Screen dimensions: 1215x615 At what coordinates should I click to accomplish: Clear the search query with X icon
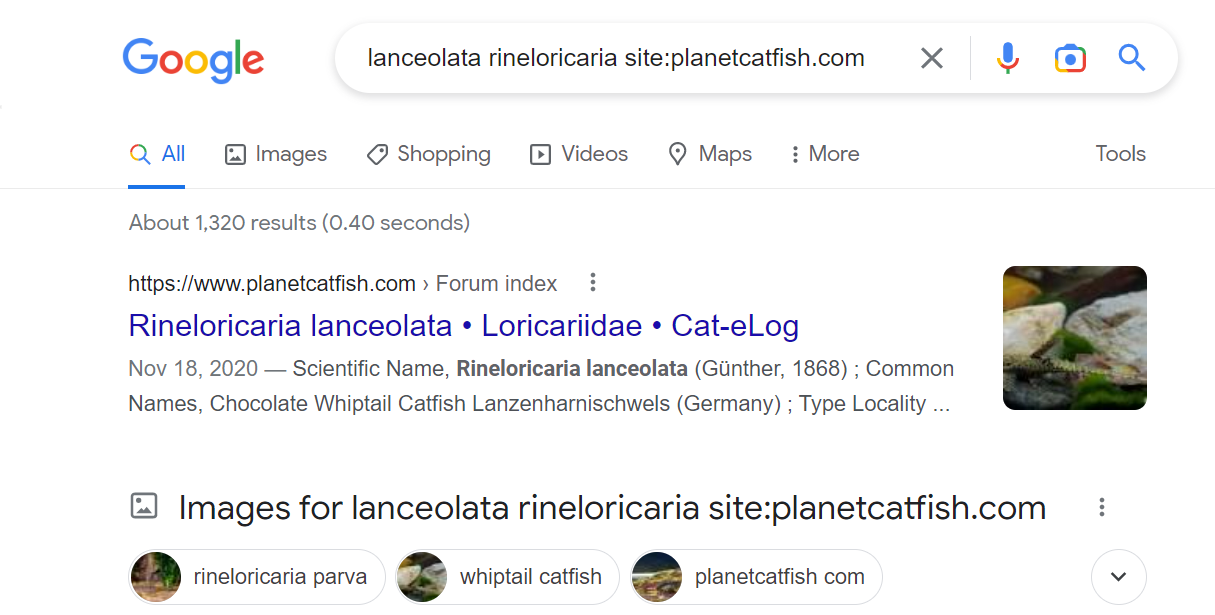tap(931, 58)
